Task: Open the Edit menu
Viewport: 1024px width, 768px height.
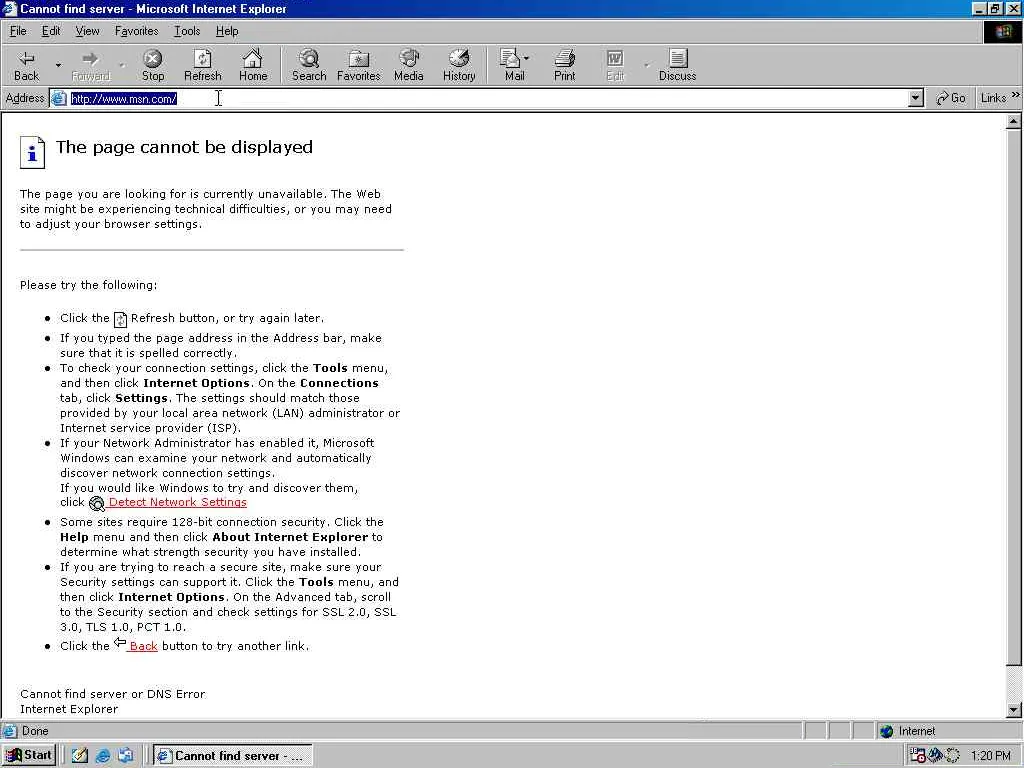Action: tap(51, 31)
